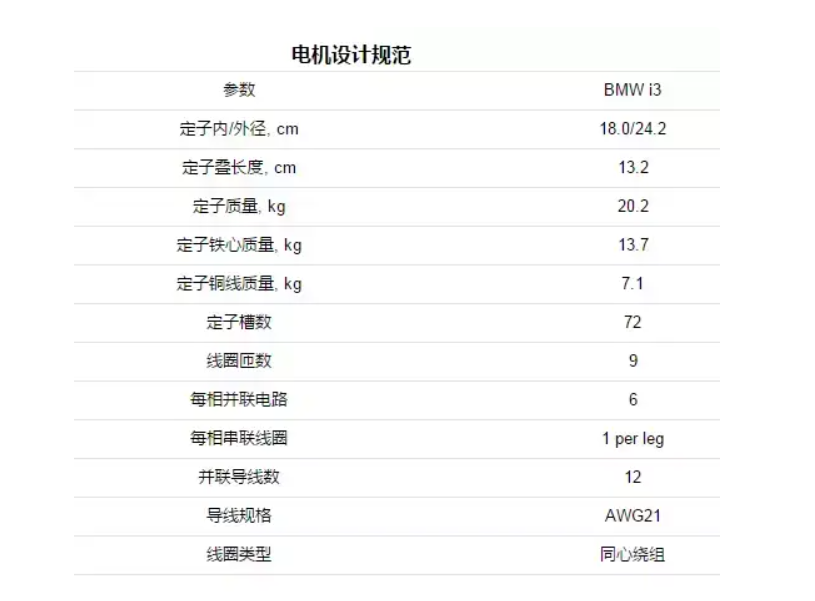Image resolution: width=815 pixels, height=601 pixels.
Task: Click the BMW i3 column header
Action: (632, 90)
